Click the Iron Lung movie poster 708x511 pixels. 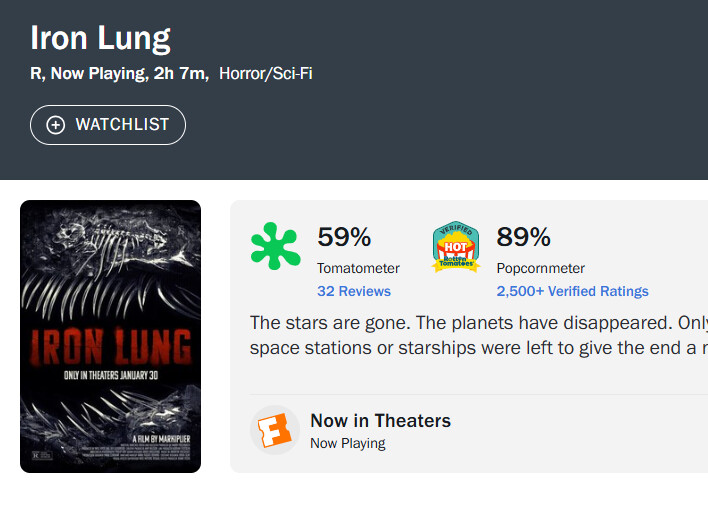(110, 336)
